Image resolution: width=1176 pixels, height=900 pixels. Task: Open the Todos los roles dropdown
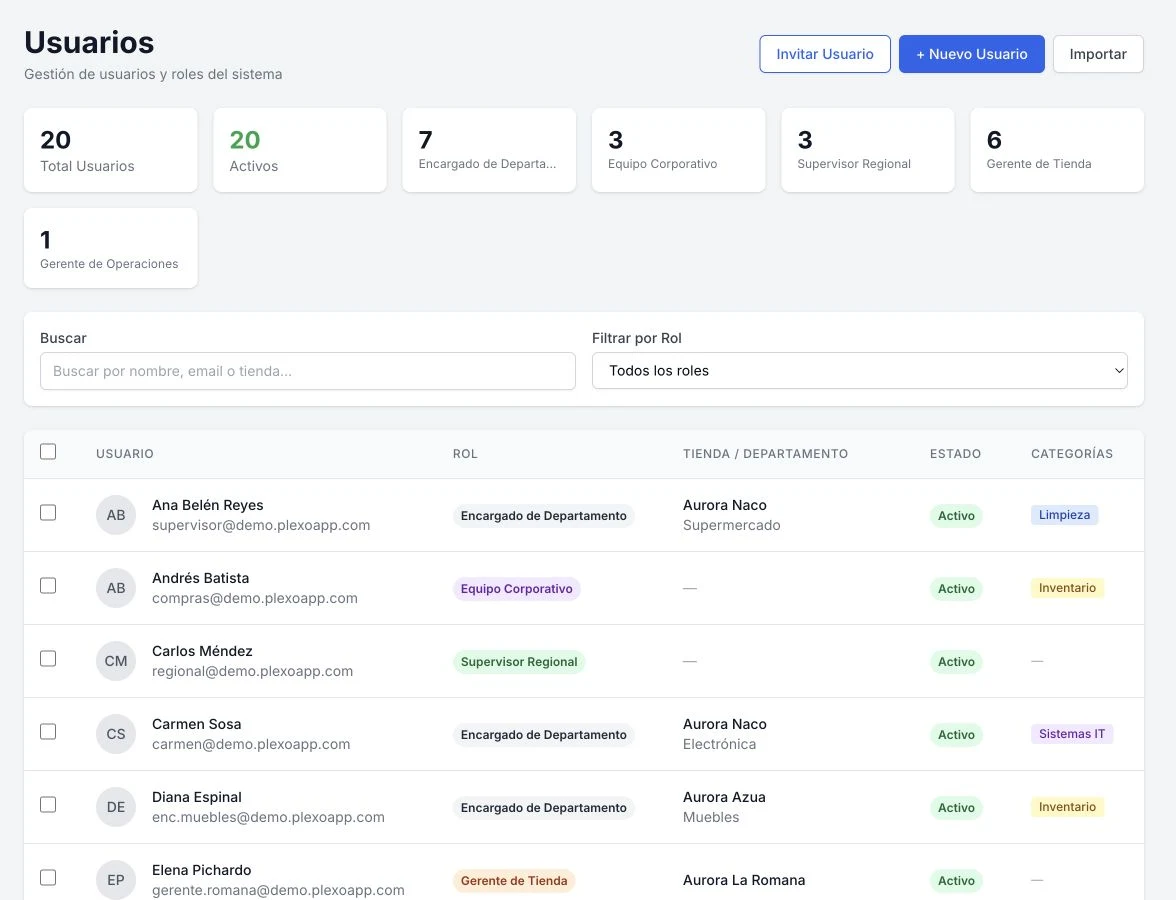pyautogui.click(x=860, y=370)
